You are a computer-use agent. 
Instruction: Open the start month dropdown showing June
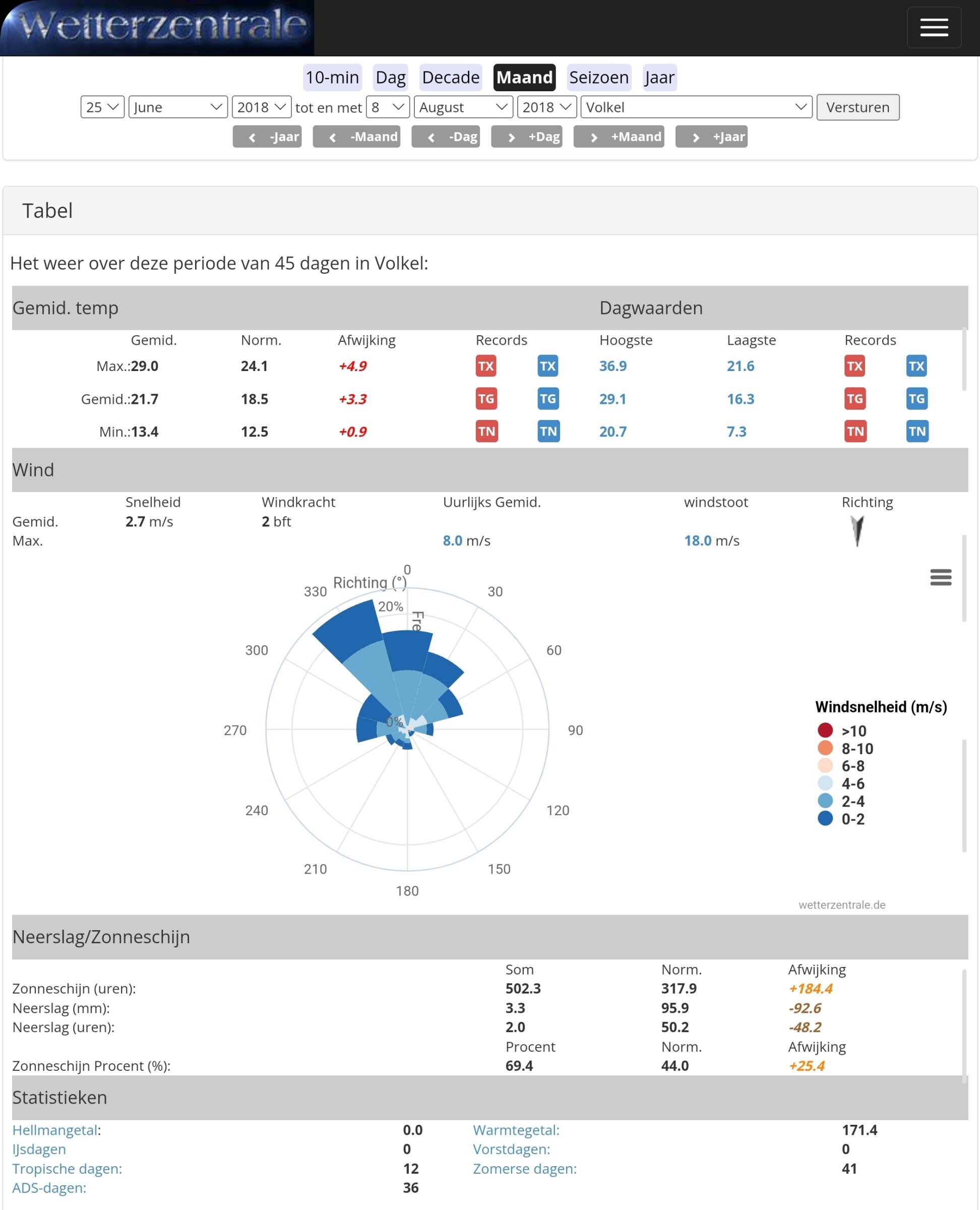178,107
